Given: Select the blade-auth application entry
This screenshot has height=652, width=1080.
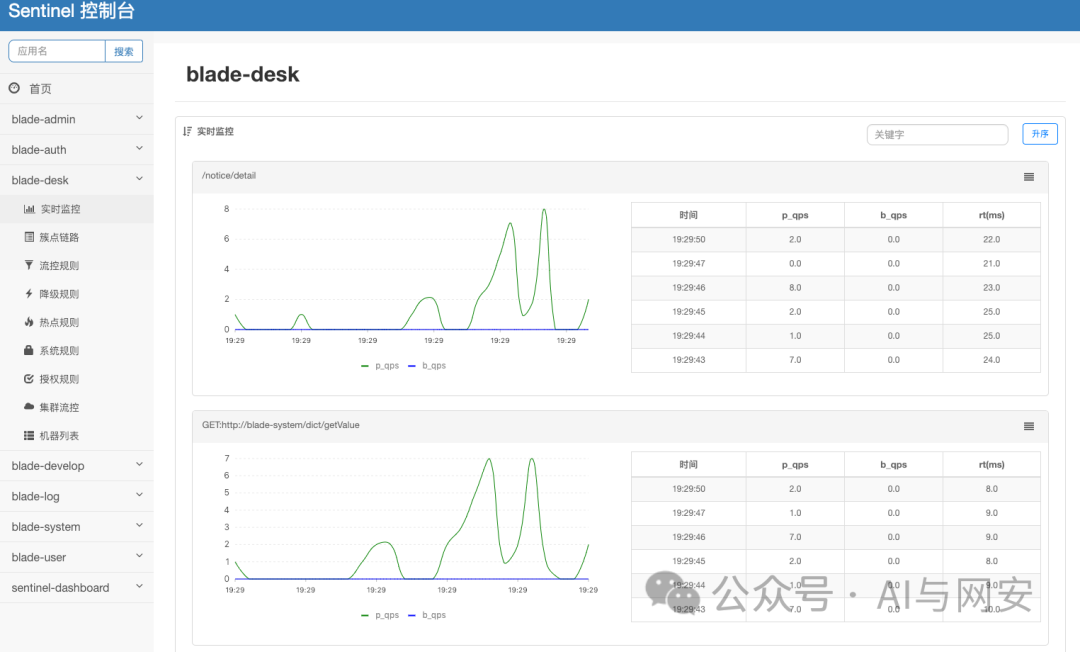Looking at the screenshot, I should [76, 149].
